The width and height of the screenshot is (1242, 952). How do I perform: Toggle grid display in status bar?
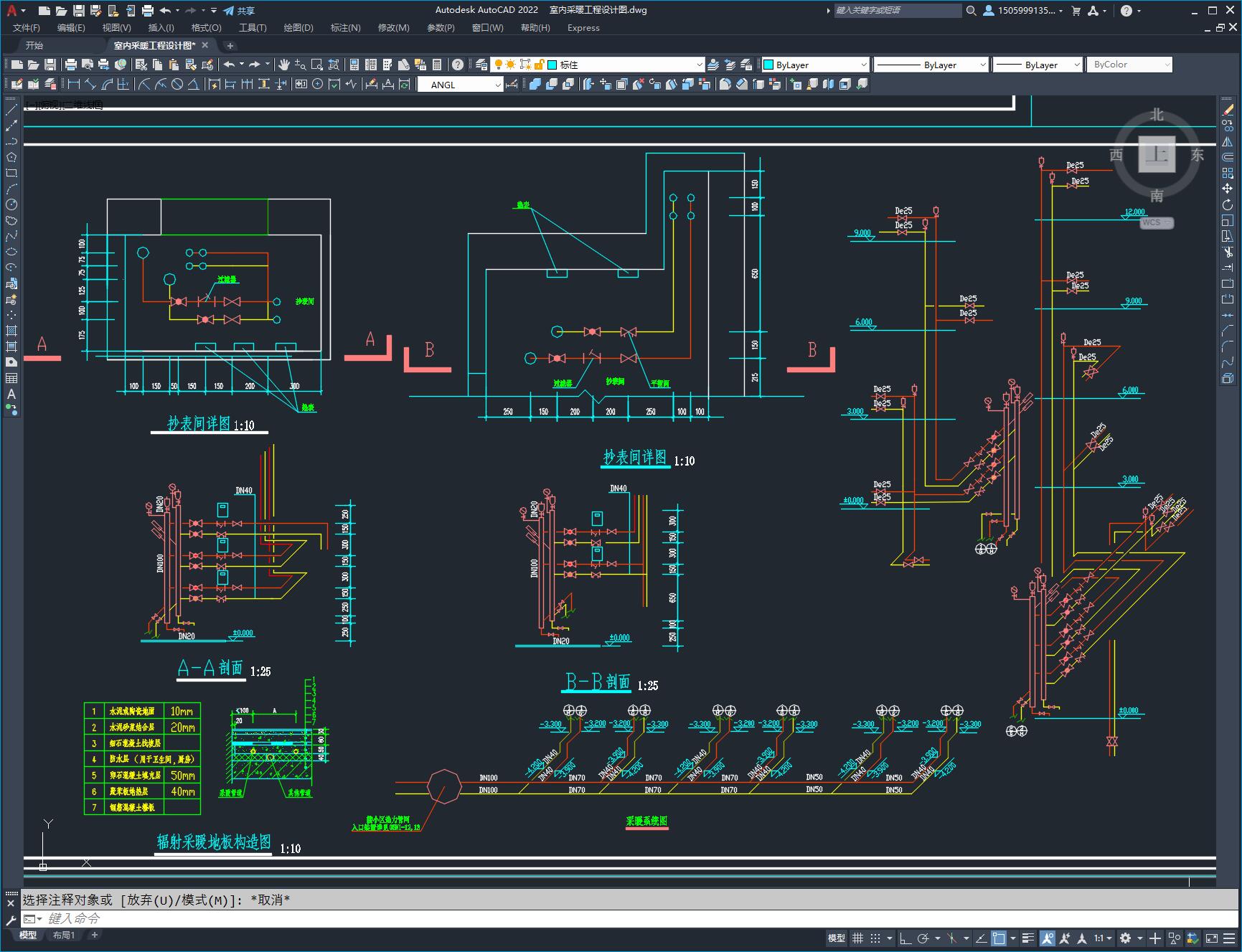coord(857,938)
